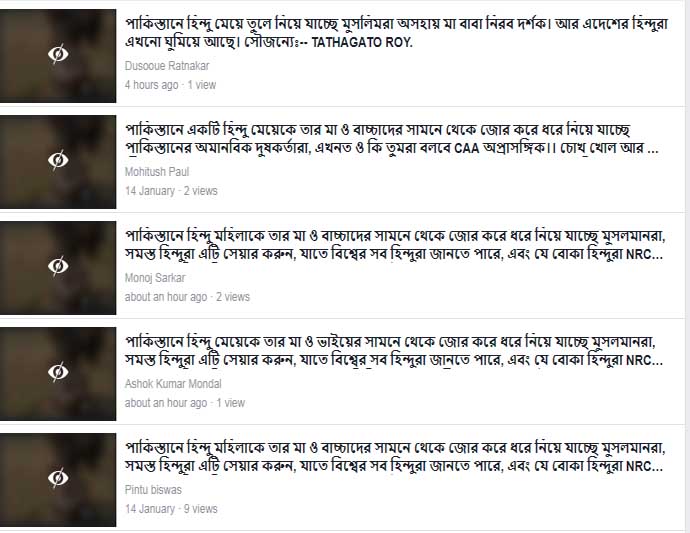Visit Mohitush Paul's profile
690x533 pixels.
coord(157,172)
